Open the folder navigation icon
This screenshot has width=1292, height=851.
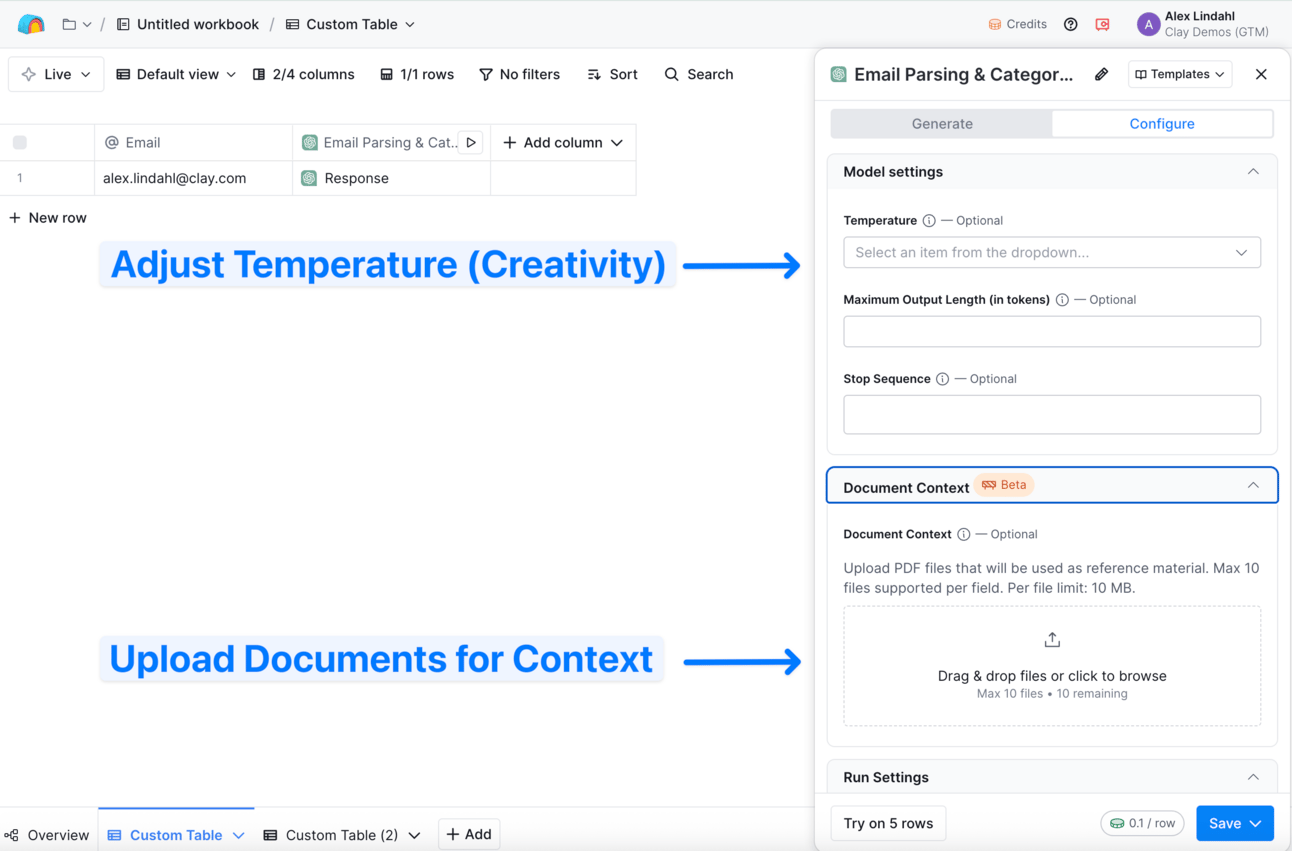(x=69, y=24)
